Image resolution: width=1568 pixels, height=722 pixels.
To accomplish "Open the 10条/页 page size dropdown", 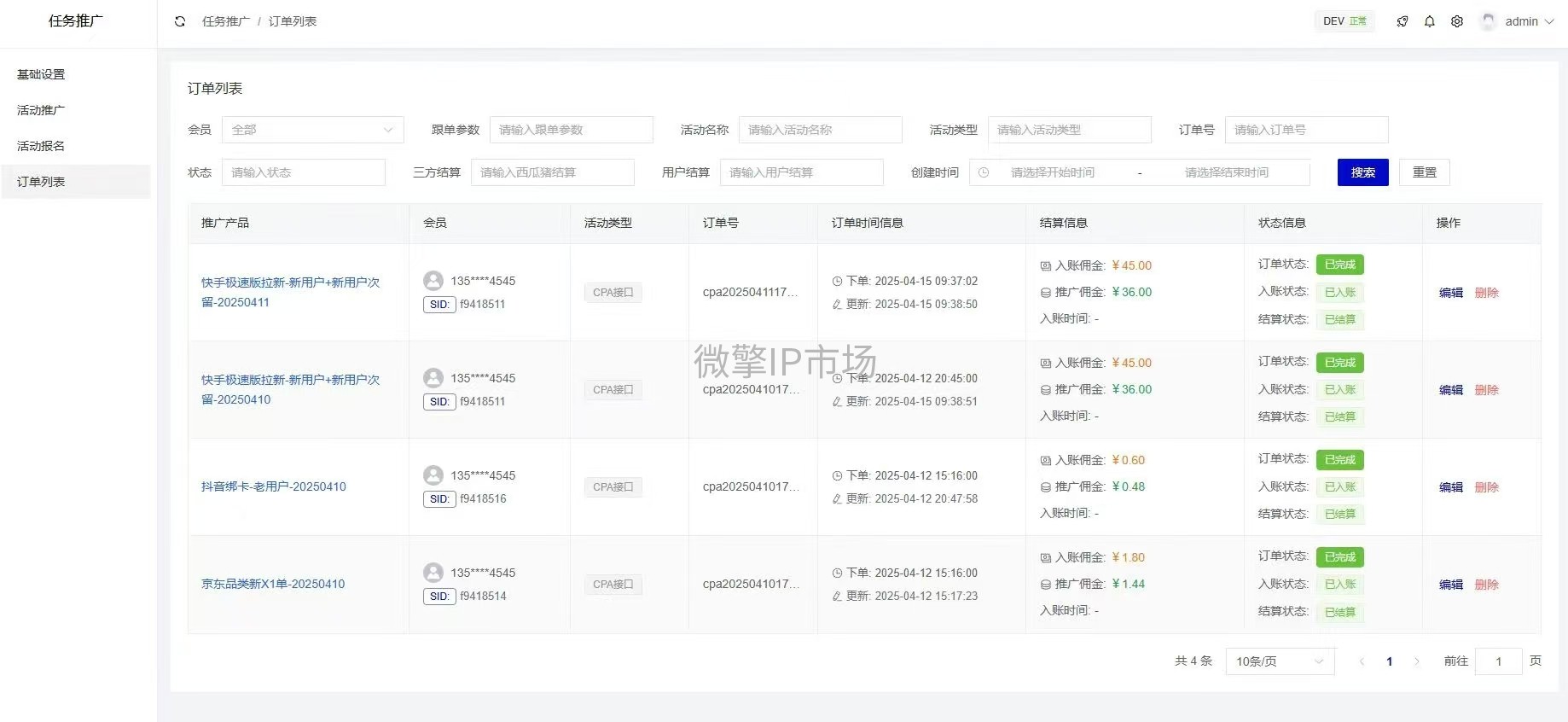I will (1280, 661).
